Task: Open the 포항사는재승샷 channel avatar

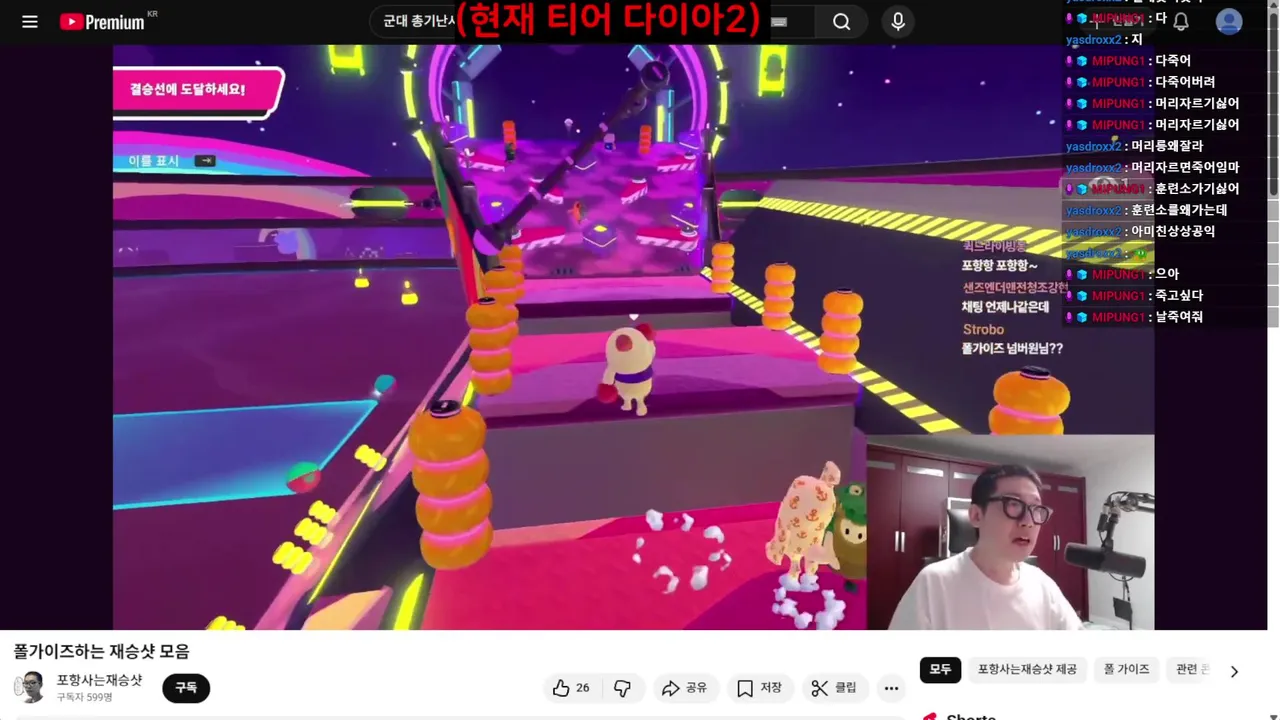Action: 30,687
